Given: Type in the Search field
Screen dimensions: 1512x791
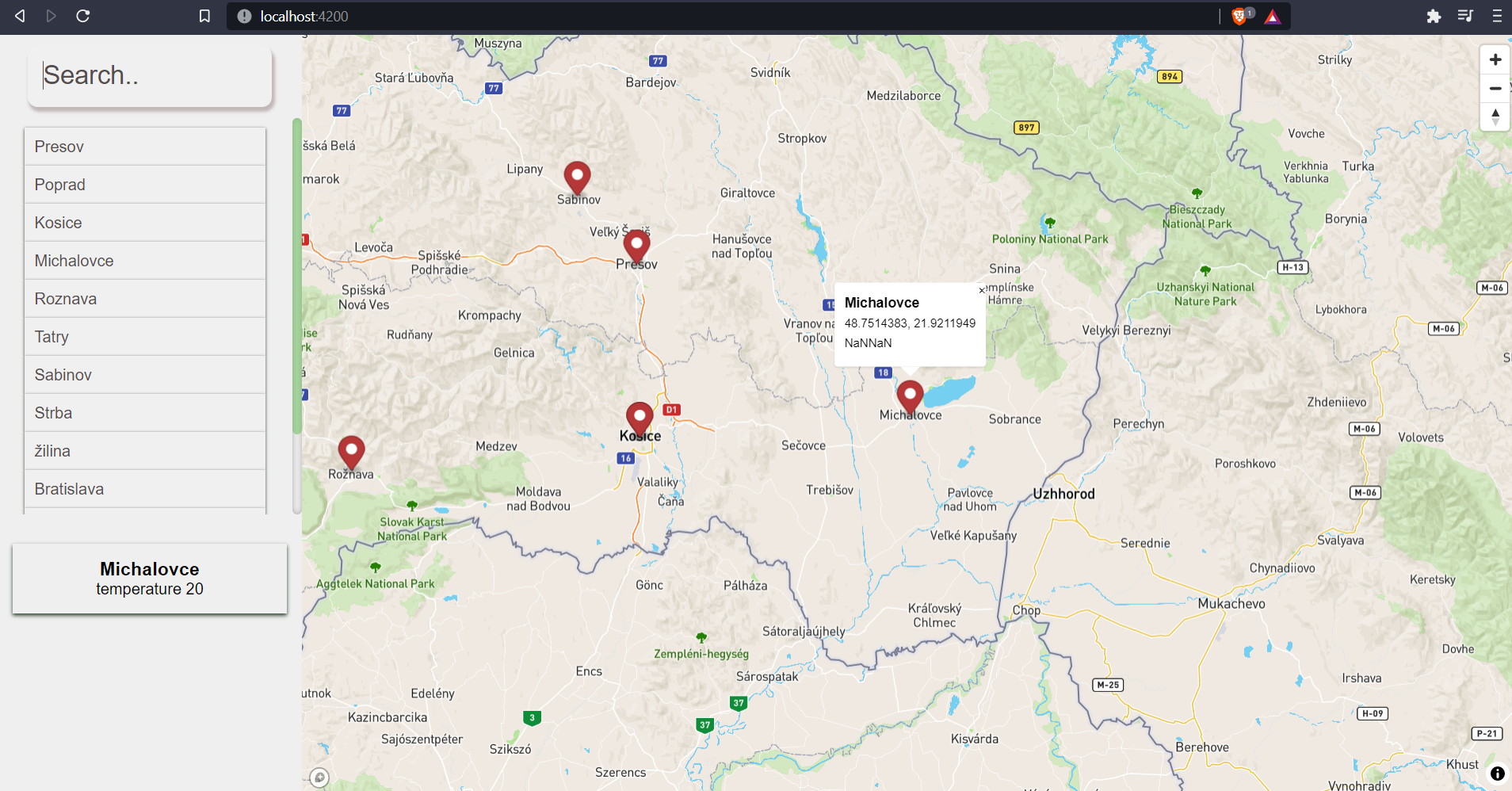Looking at the screenshot, I should point(151,75).
